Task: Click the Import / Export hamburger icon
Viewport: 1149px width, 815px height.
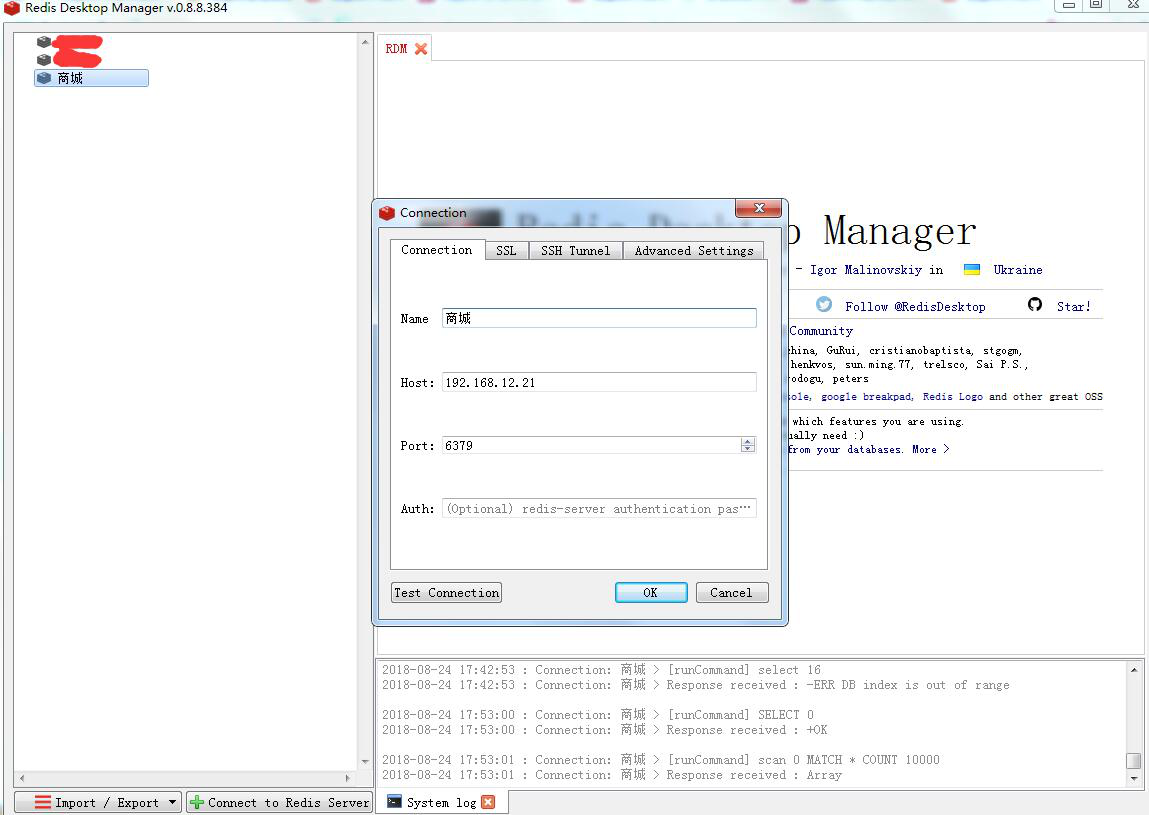Action: tap(43, 803)
